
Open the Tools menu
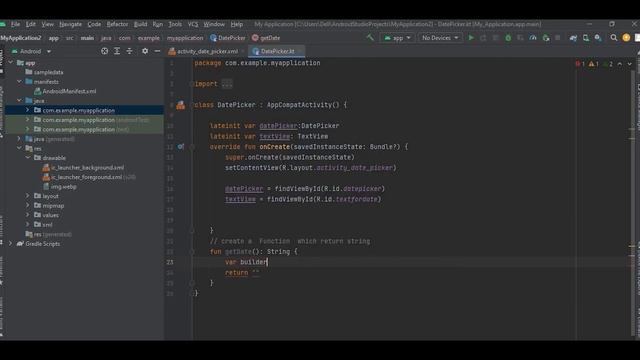175,24
